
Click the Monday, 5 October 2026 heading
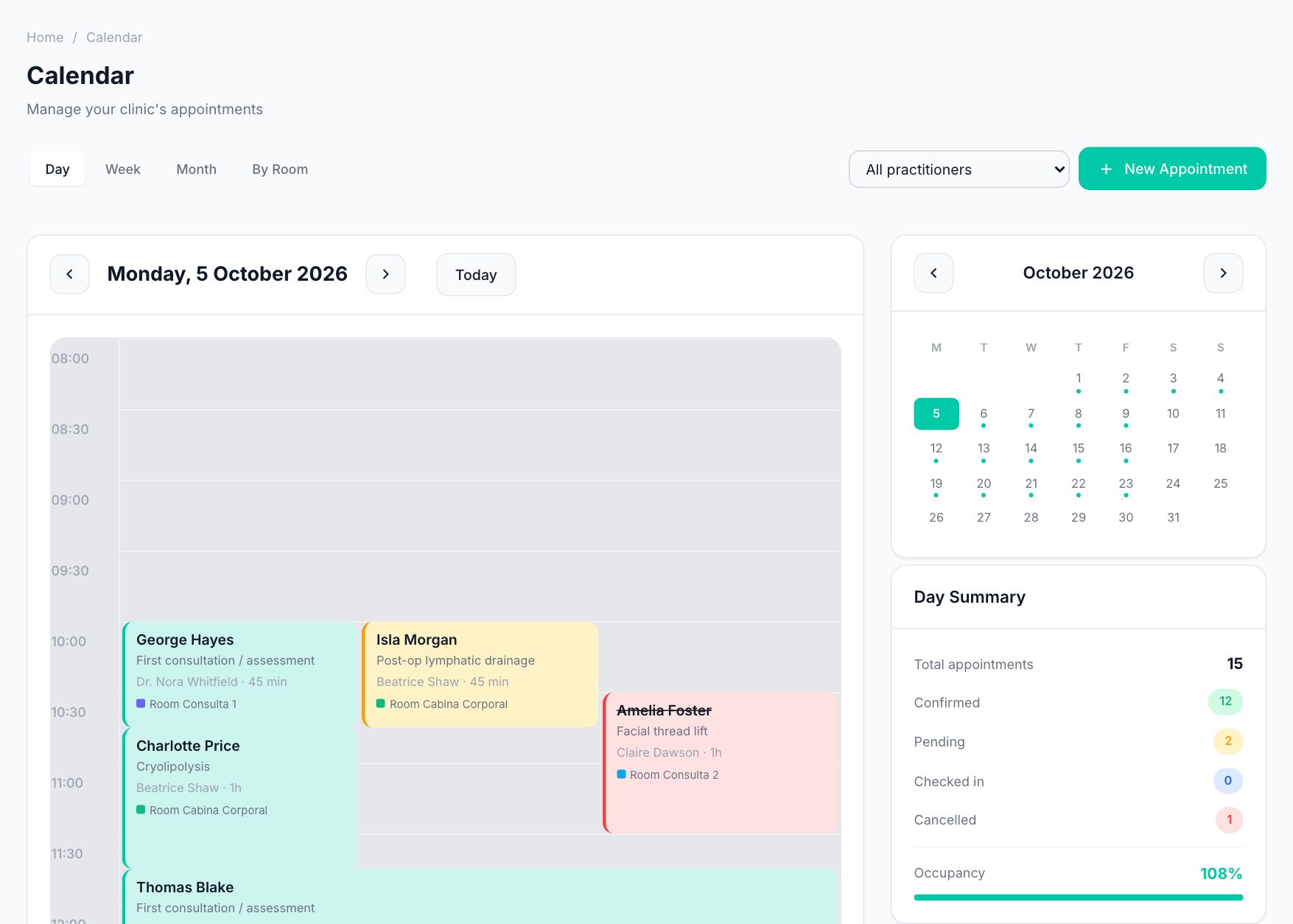(x=228, y=274)
